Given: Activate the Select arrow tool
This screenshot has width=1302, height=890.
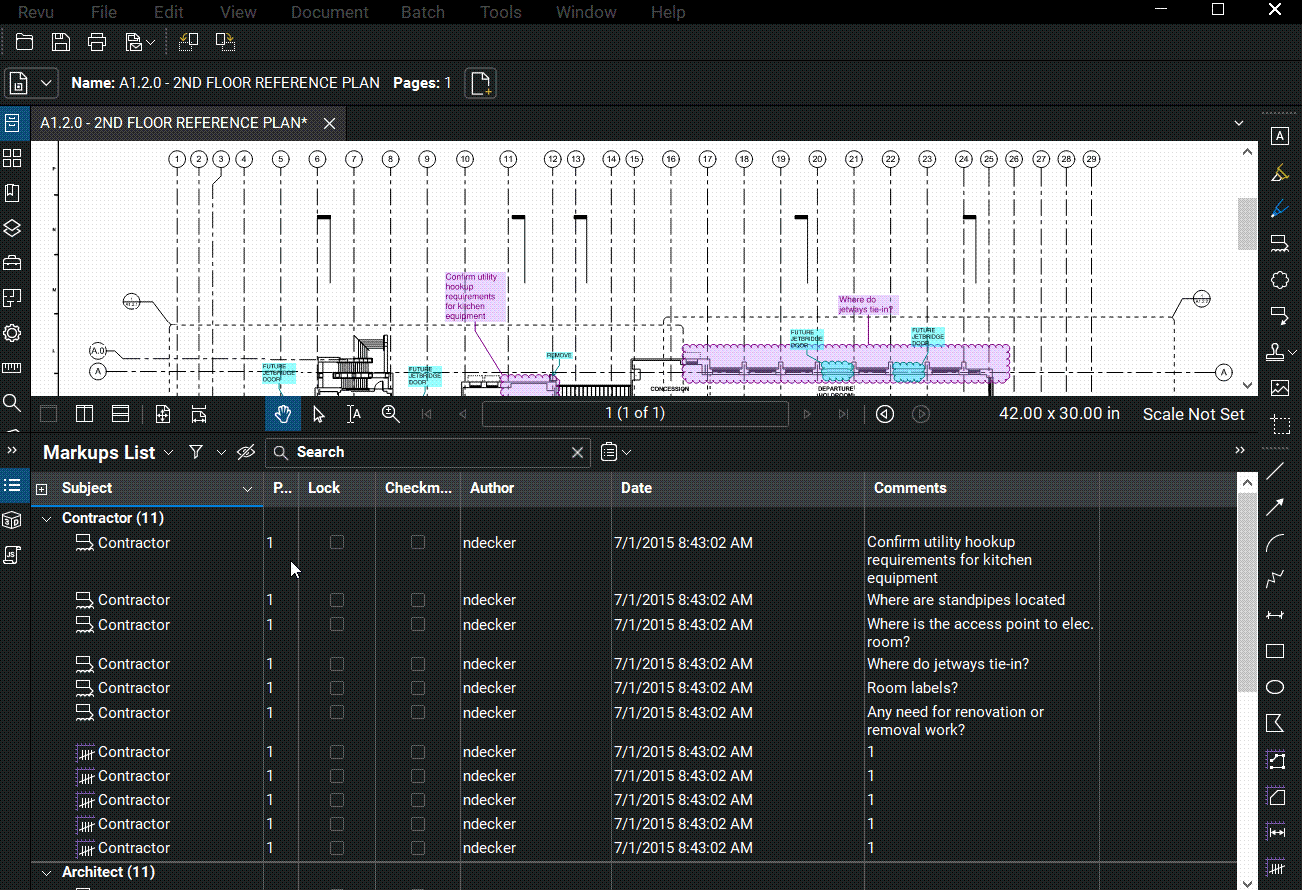Looking at the screenshot, I should (x=319, y=414).
